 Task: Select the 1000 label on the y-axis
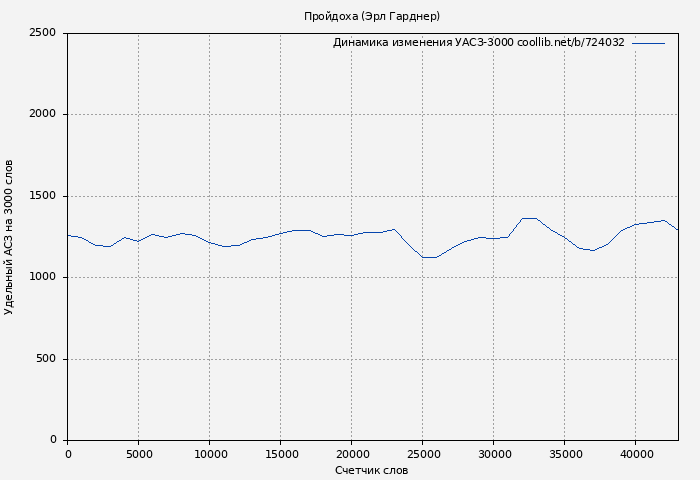click(x=43, y=277)
